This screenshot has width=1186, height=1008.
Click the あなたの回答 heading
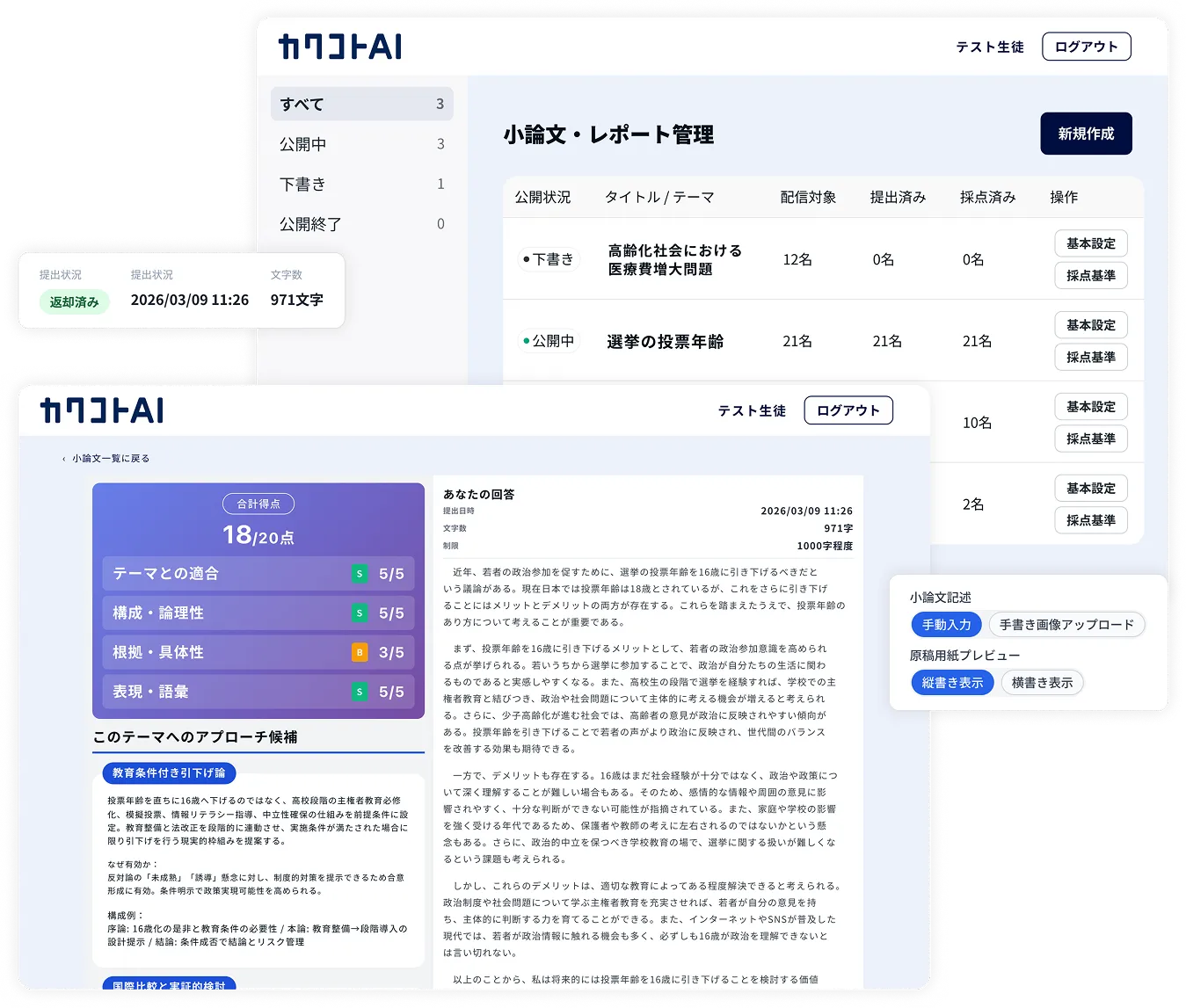pos(479,495)
